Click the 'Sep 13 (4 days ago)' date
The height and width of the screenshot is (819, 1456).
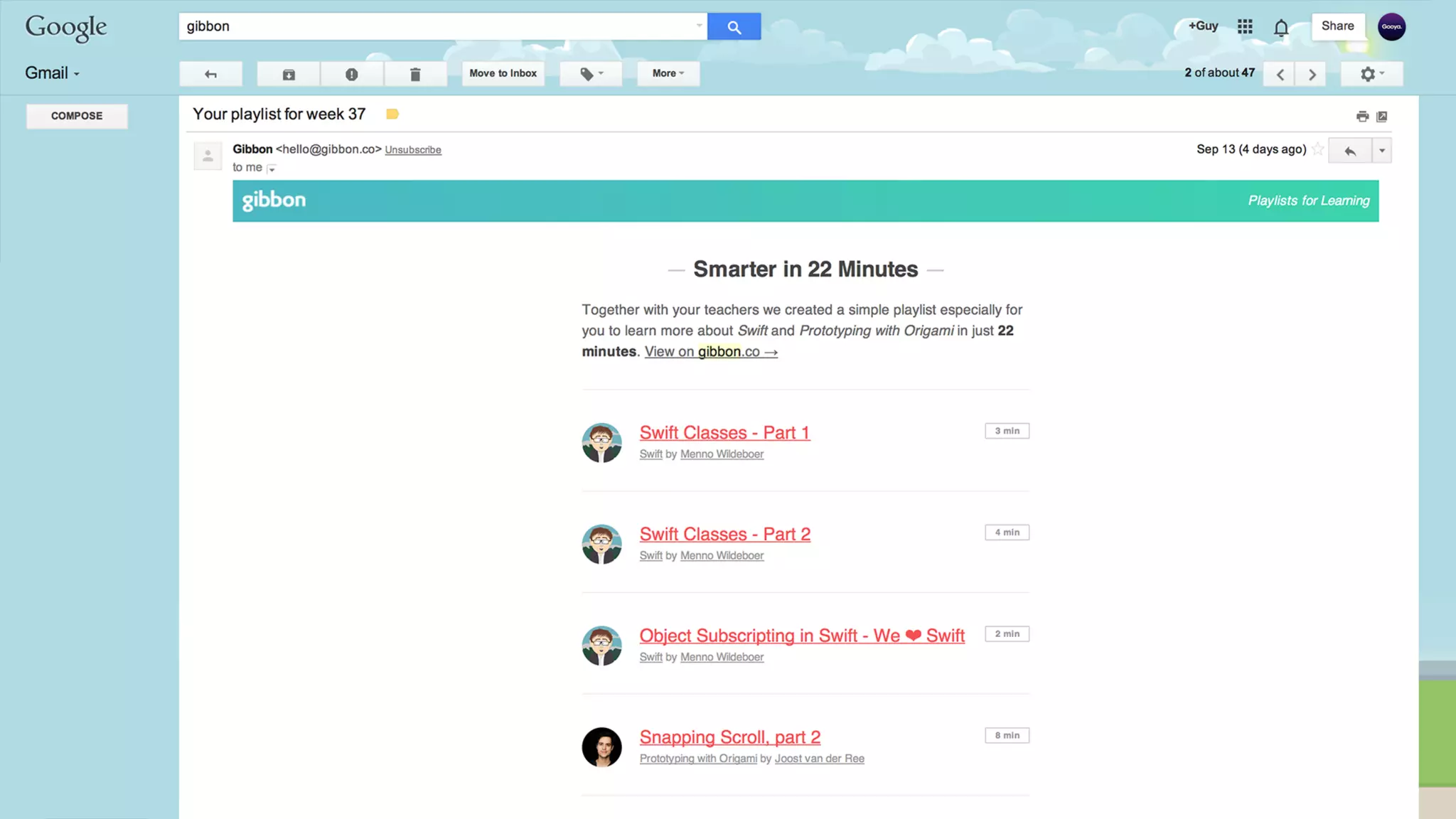[x=1251, y=149]
